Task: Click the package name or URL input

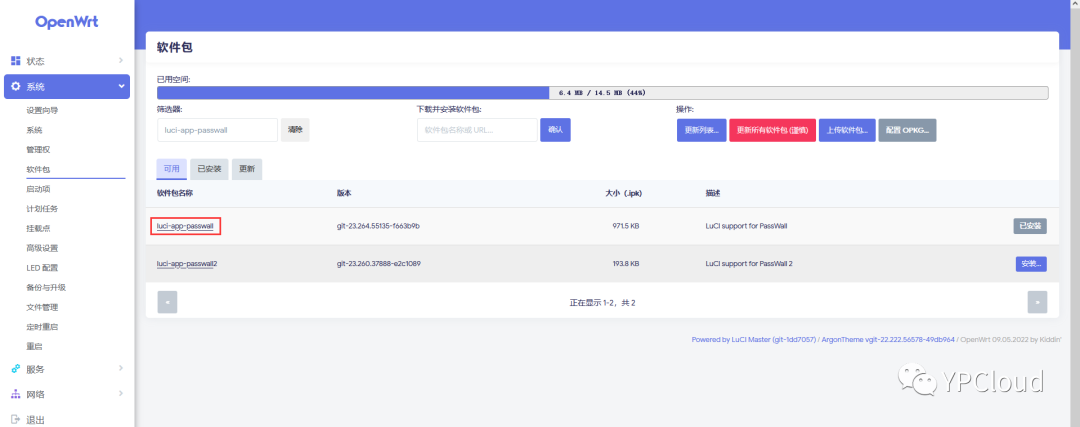Action: pyautogui.click(x=477, y=130)
